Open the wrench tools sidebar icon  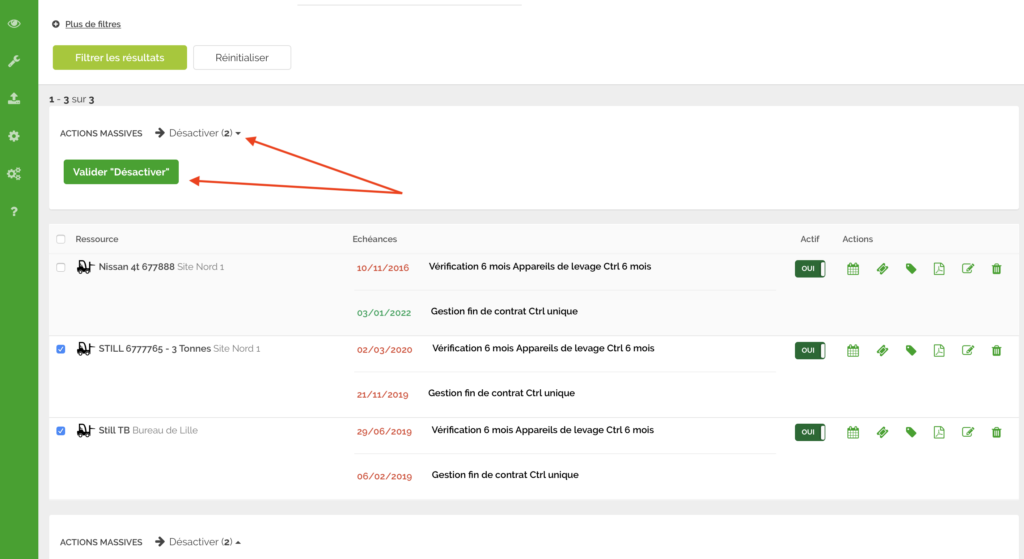pyautogui.click(x=14, y=61)
